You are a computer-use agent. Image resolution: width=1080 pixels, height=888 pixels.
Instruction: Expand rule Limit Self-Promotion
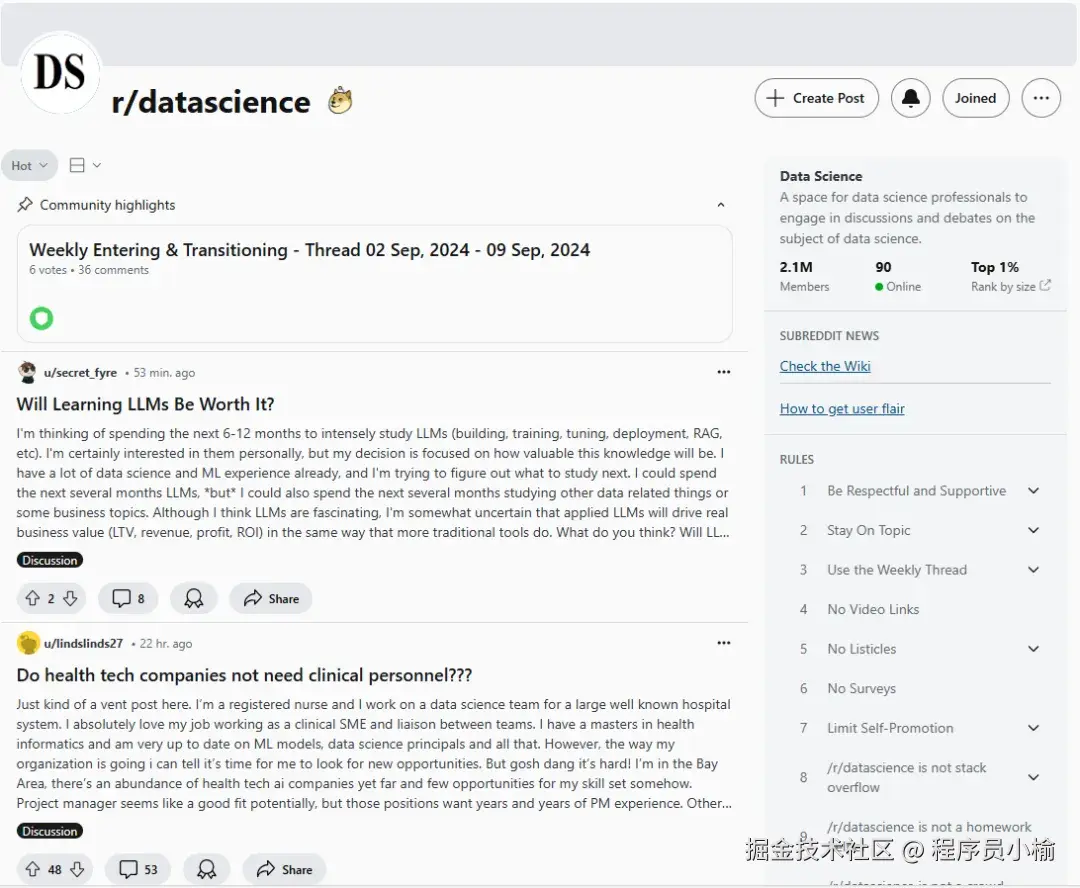point(1033,728)
